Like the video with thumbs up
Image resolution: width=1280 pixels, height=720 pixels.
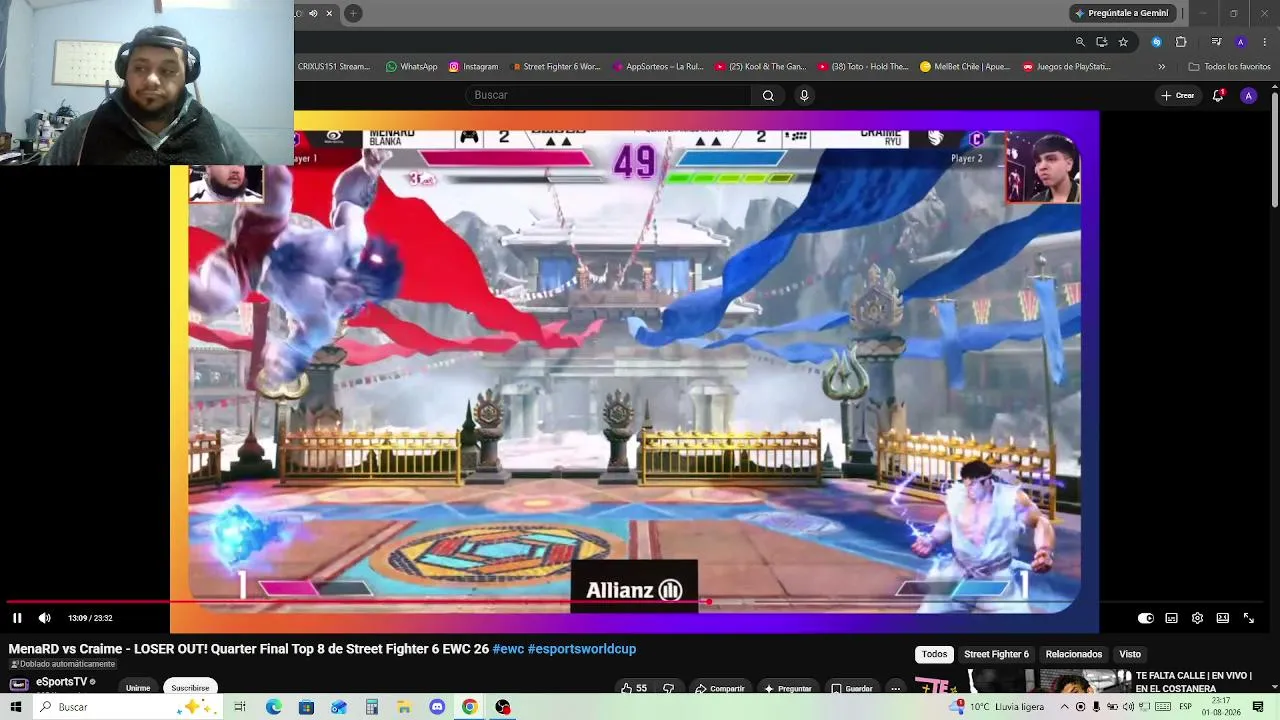634,688
